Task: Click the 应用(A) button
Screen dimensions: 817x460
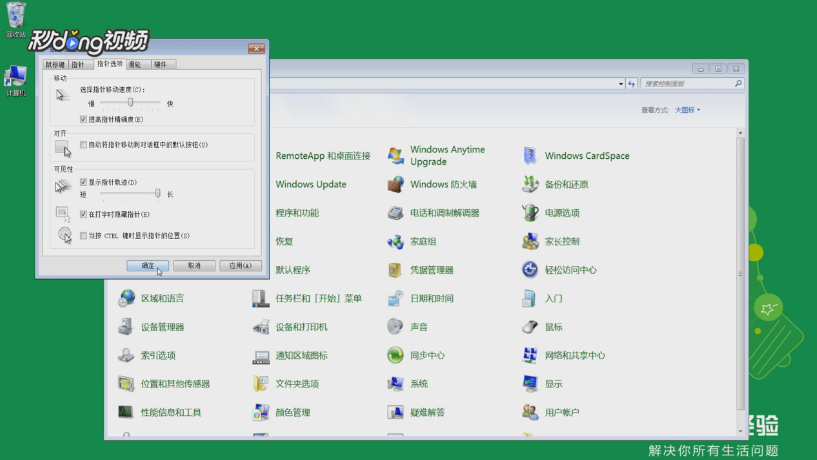Action: tap(240, 266)
